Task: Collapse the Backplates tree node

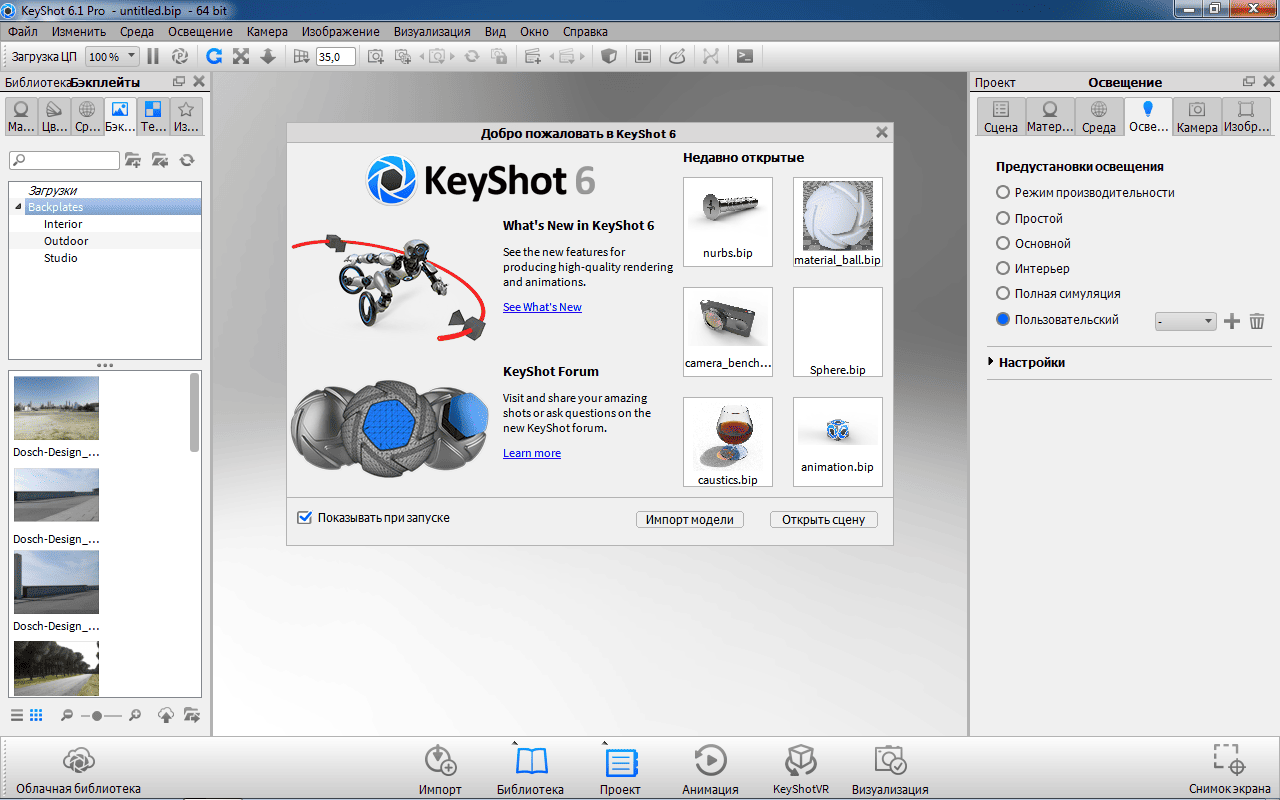Action: 18,207
